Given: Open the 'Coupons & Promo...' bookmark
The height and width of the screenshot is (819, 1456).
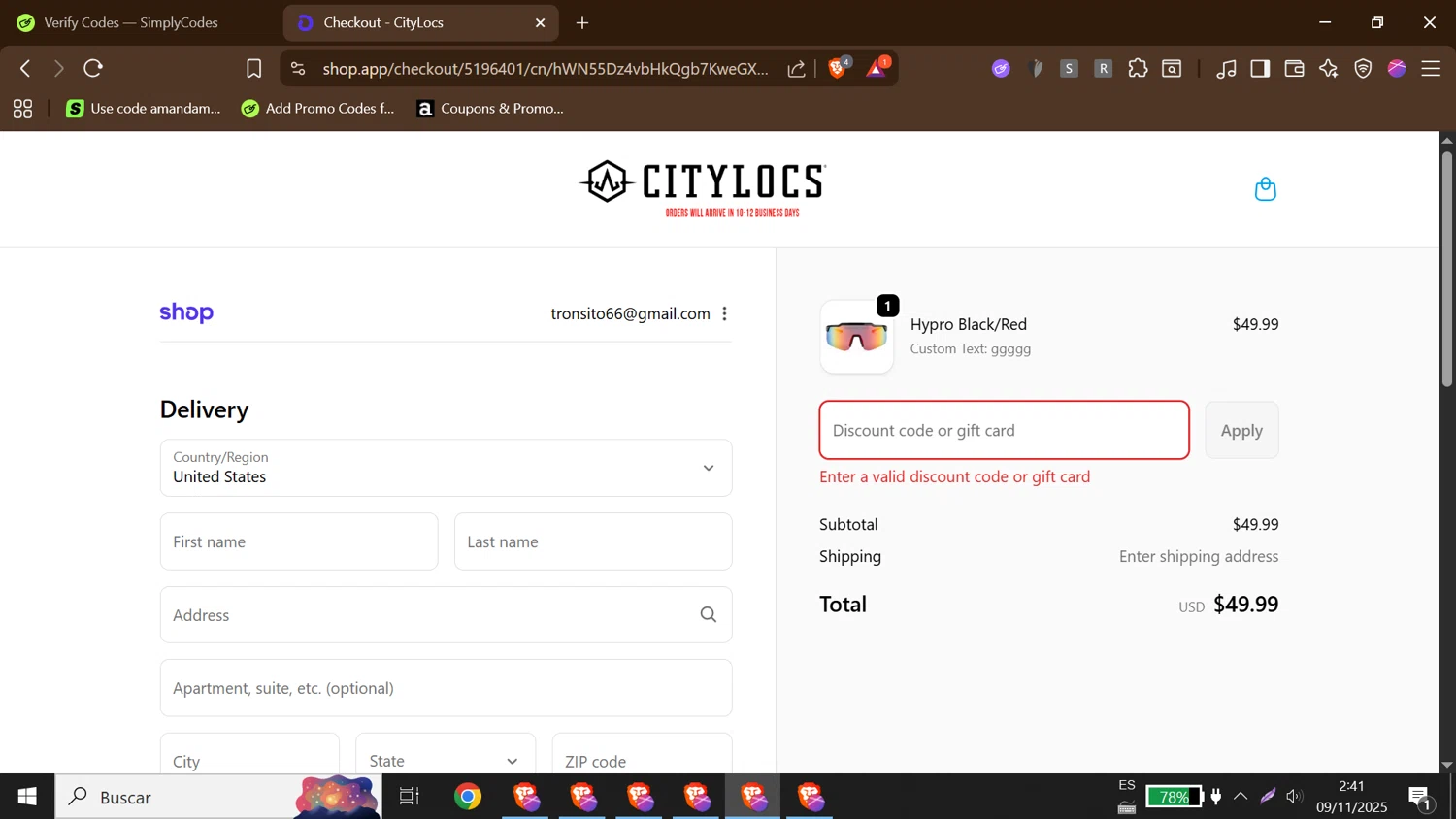Looking at the screenshot, I should [x=490, y=109].
